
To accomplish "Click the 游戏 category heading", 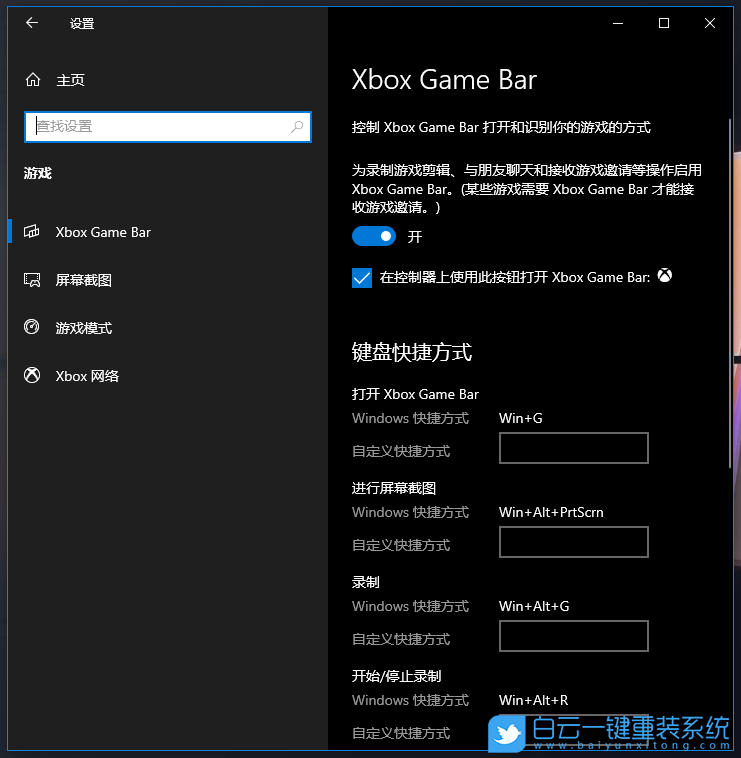I will (38, 173).
